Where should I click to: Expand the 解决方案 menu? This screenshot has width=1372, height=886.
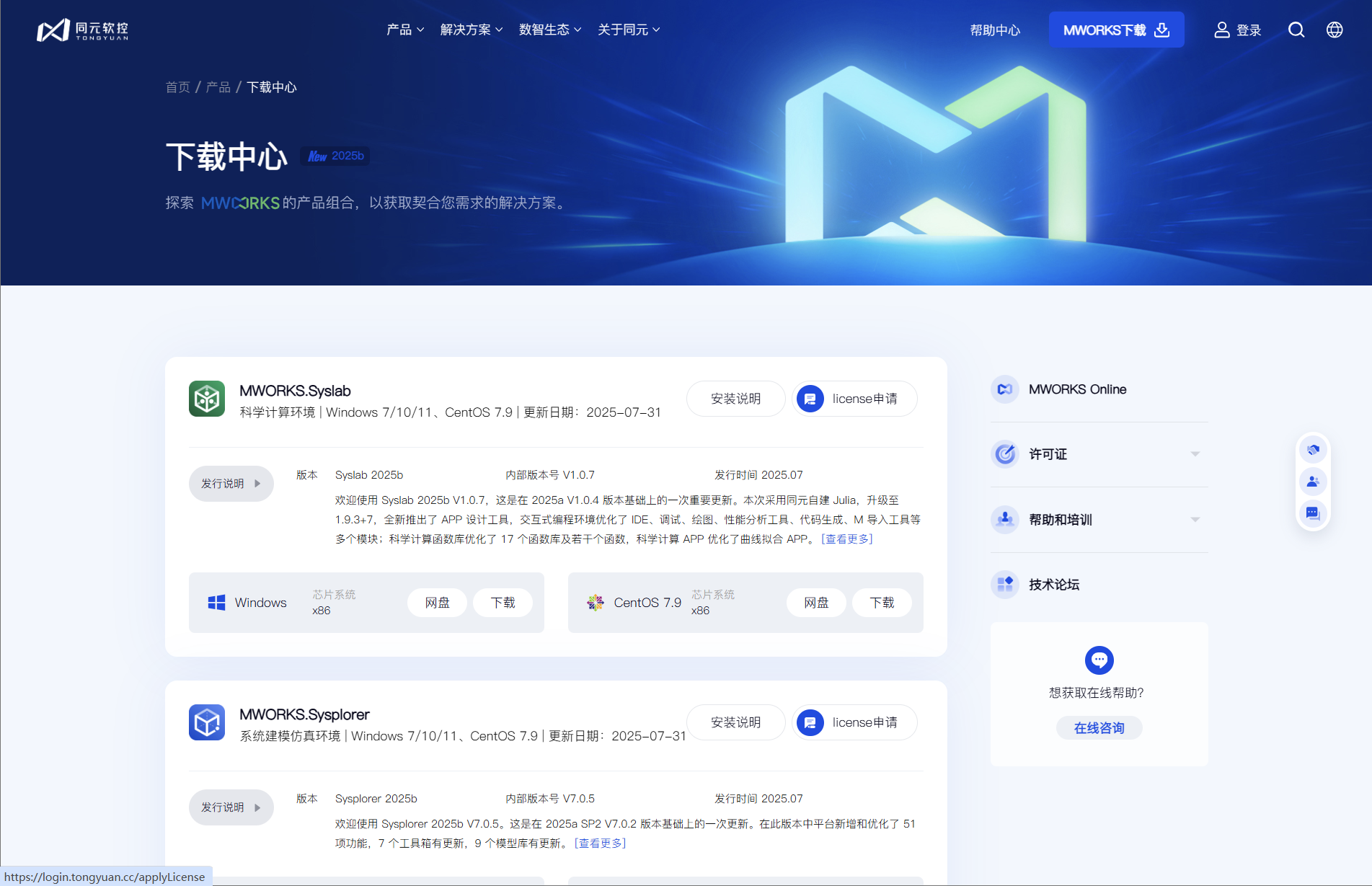coord(472,30)
